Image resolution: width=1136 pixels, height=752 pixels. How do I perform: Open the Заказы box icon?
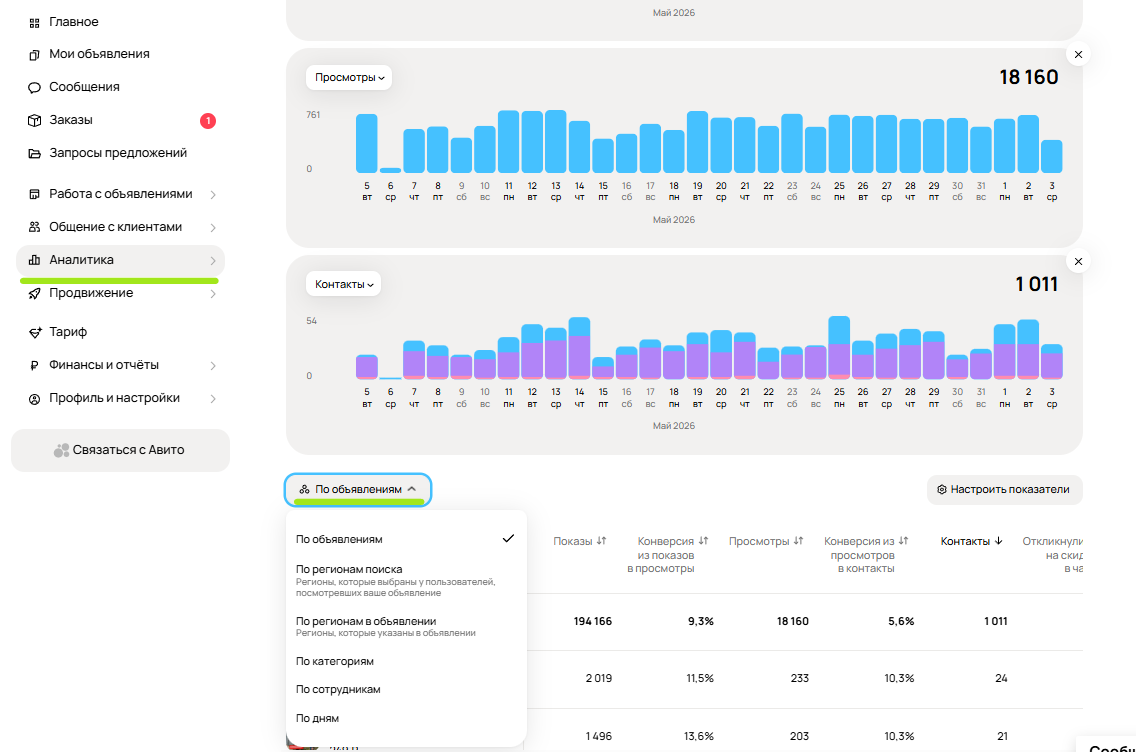click(34, 120)
